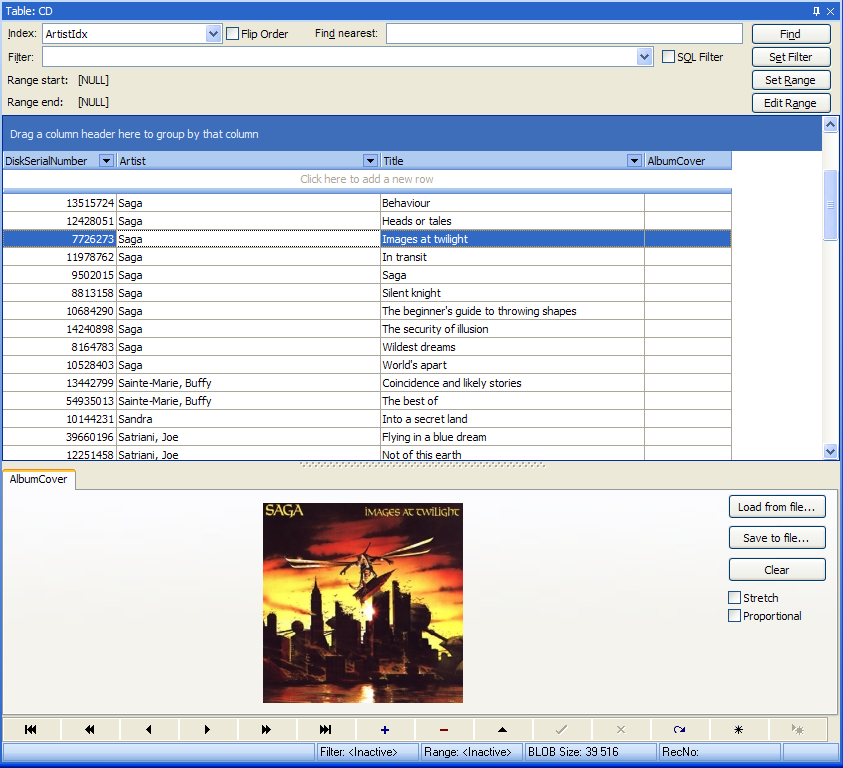Delete current record with minus icon
The height and width of the screenshot is (768, 843).
click(x=444, y=730)
